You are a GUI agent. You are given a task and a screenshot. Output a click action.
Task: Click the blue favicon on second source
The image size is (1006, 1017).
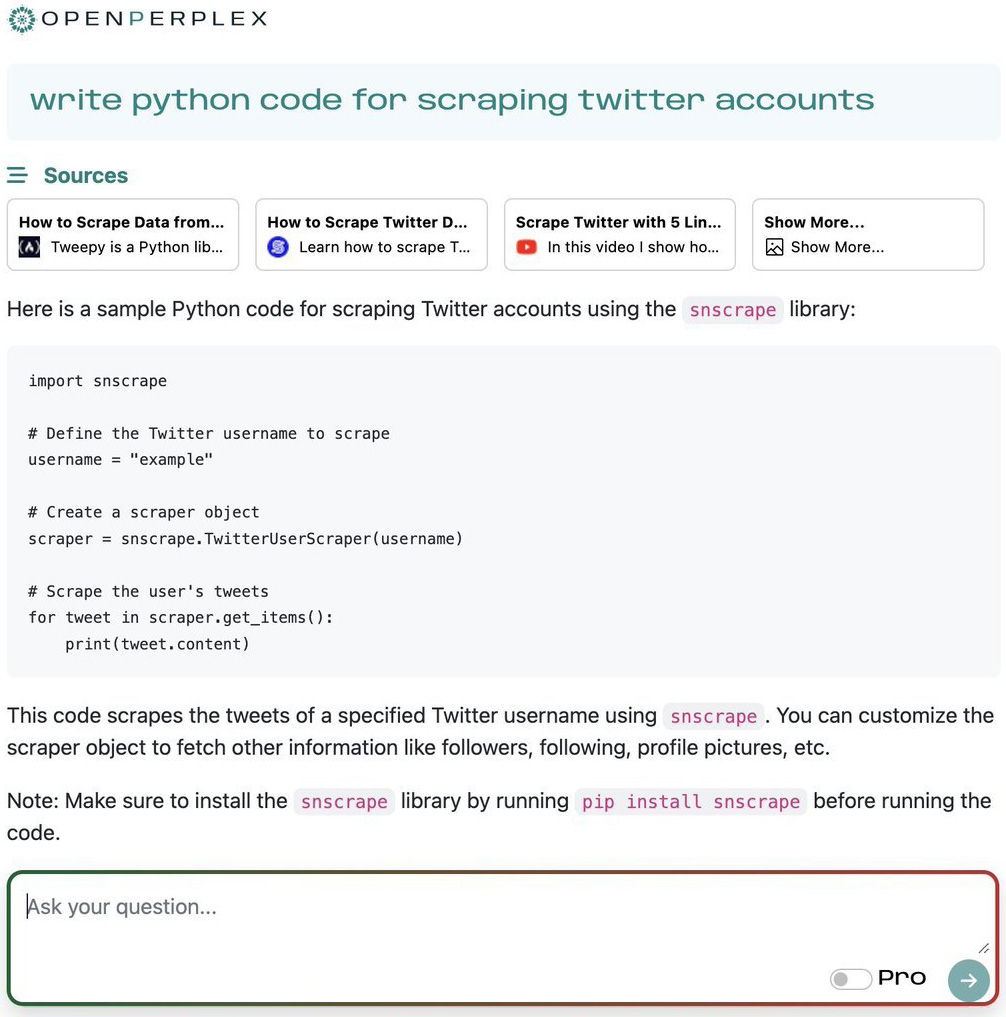pyautogui.click(x=278, y=247)
